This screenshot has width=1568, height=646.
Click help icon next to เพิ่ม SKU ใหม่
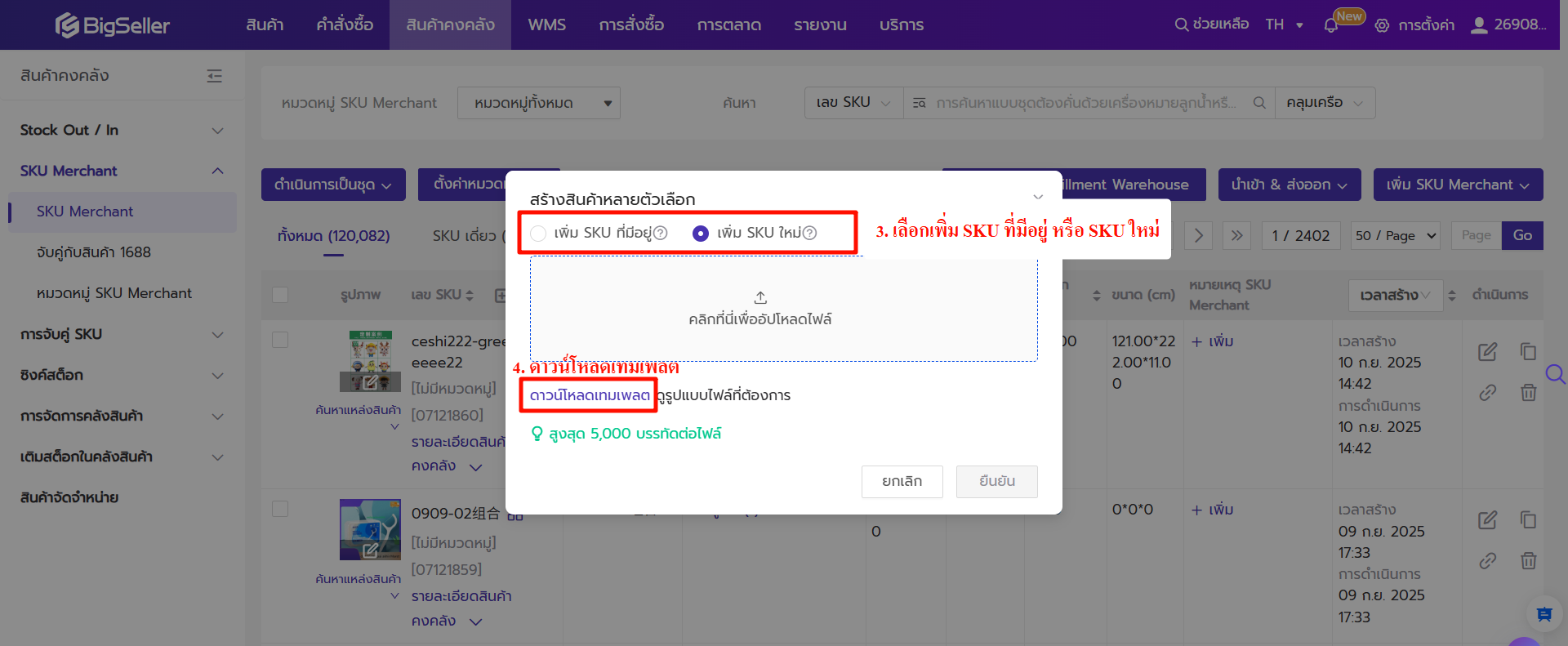point(810,233)
